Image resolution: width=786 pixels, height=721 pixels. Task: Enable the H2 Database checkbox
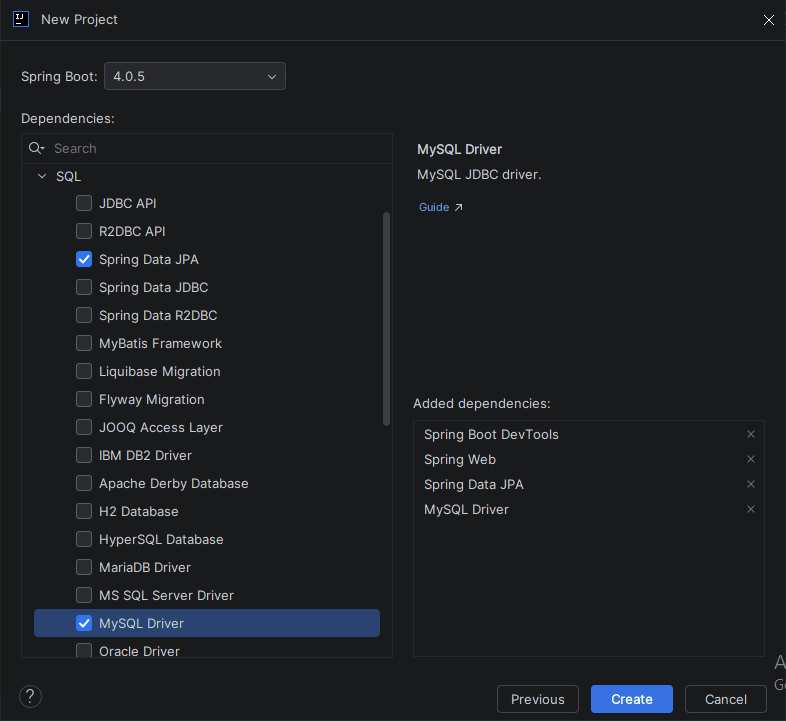(84, 511)
